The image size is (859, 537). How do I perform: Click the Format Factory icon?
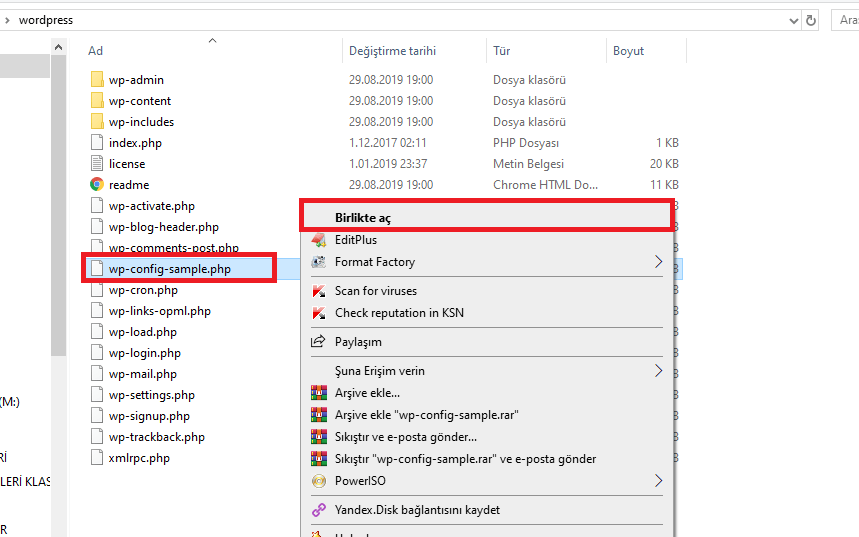click(319, 262)
